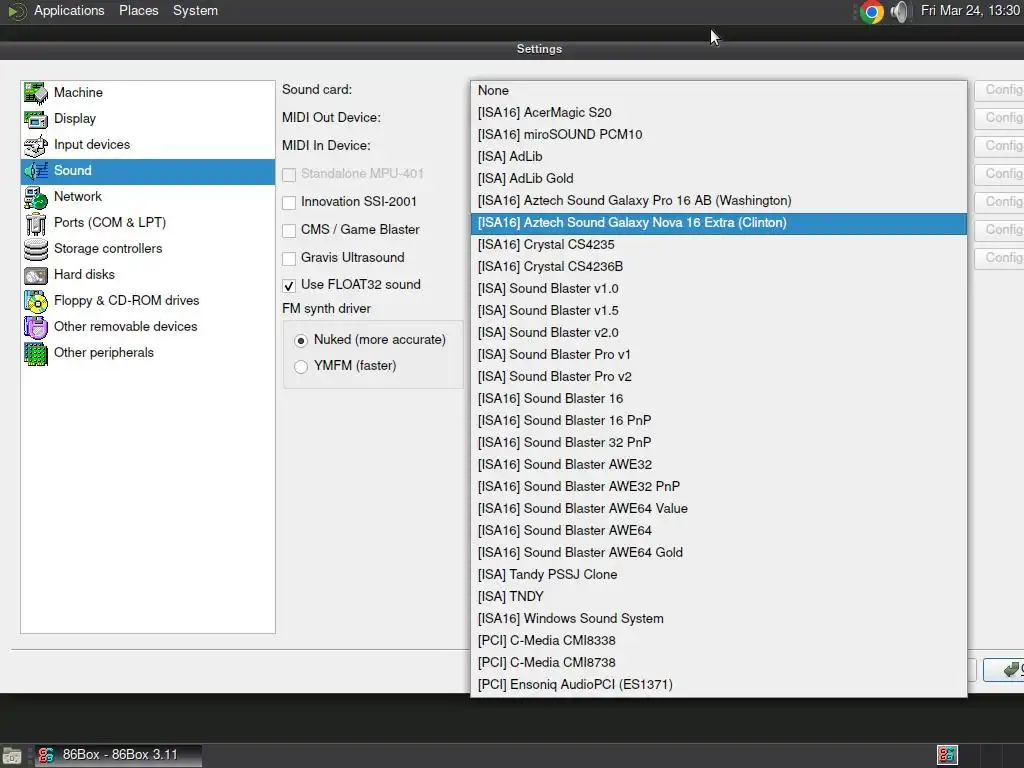Pick Aztech Sound Galaxy Nova 16 Extra (Clinton)
This screenshot has height=768, width=1024.
[x=718, y=223]
